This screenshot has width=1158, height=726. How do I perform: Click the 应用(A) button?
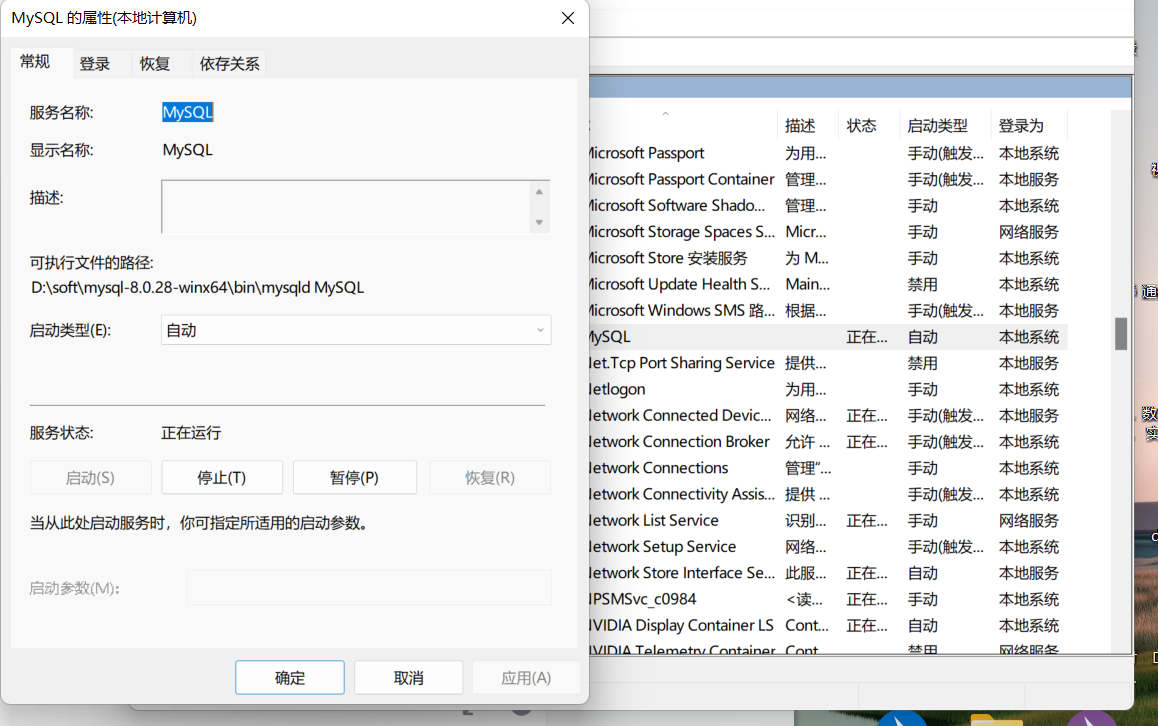pos(526,678)
